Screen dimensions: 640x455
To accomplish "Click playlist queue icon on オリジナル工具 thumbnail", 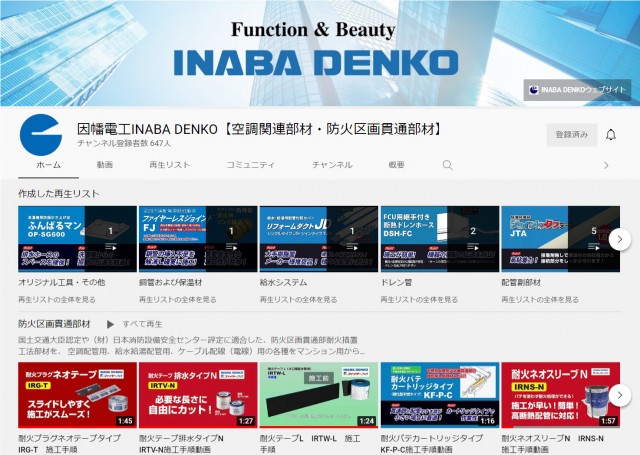I will [111, 247].
